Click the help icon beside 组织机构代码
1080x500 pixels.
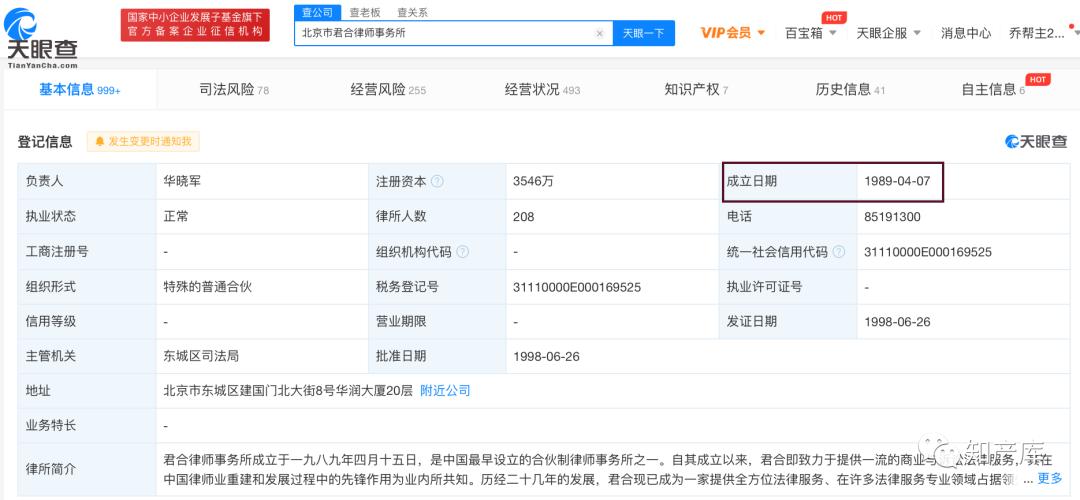(462, 252)
